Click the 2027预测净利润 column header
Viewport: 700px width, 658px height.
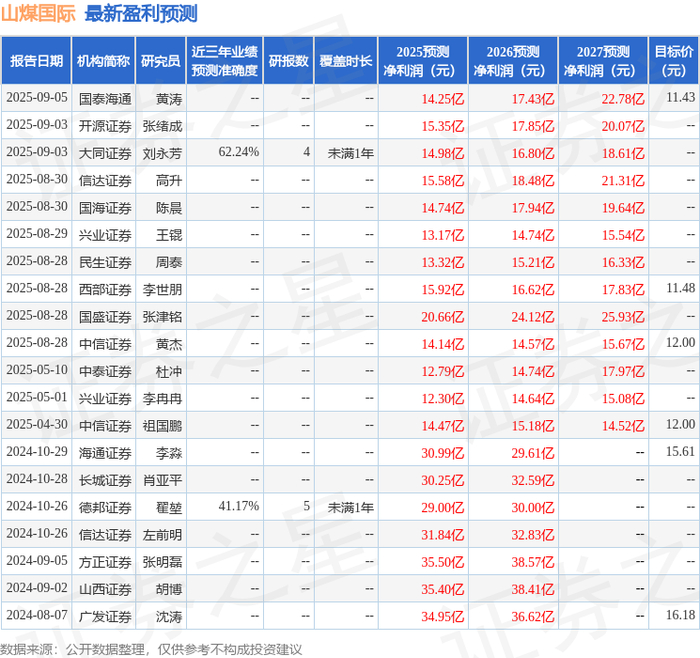[603, 61]
